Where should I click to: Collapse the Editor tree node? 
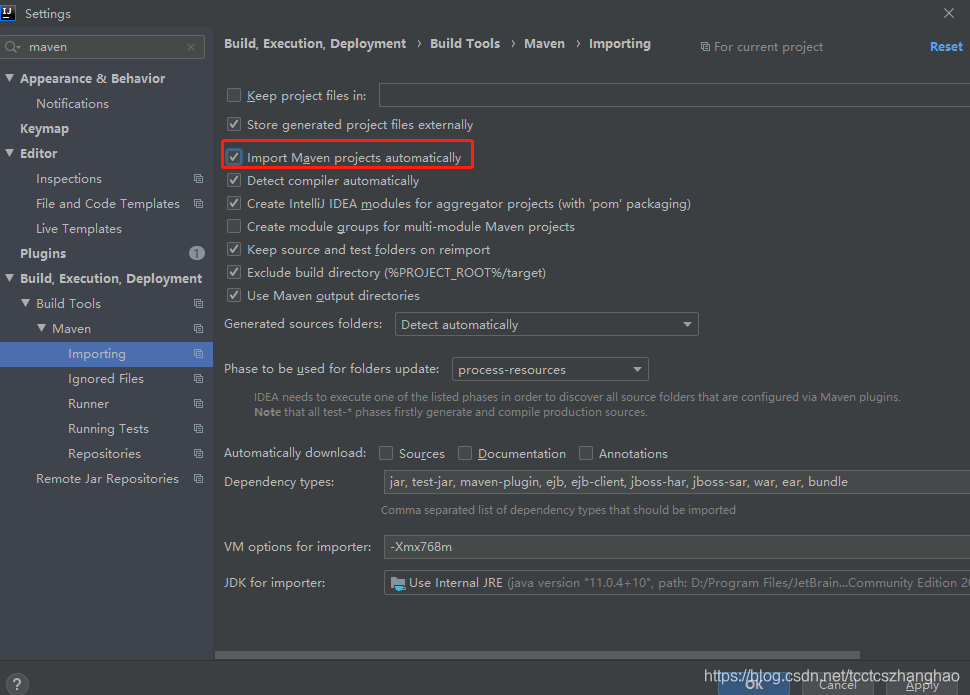tap(9, 153)
